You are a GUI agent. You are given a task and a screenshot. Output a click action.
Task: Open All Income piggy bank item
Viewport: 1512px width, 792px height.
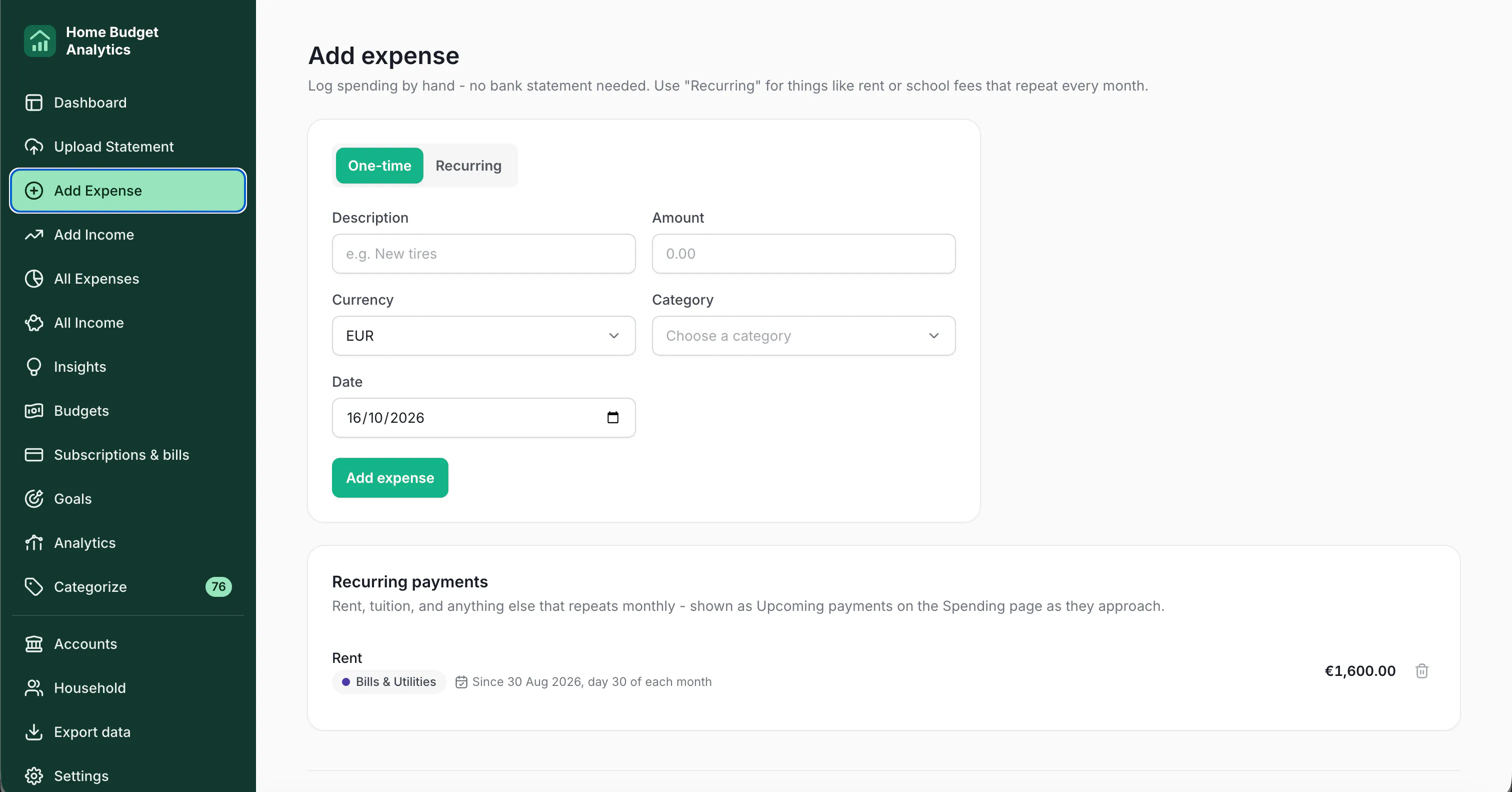pyautogui.click(x=127, y=323)
